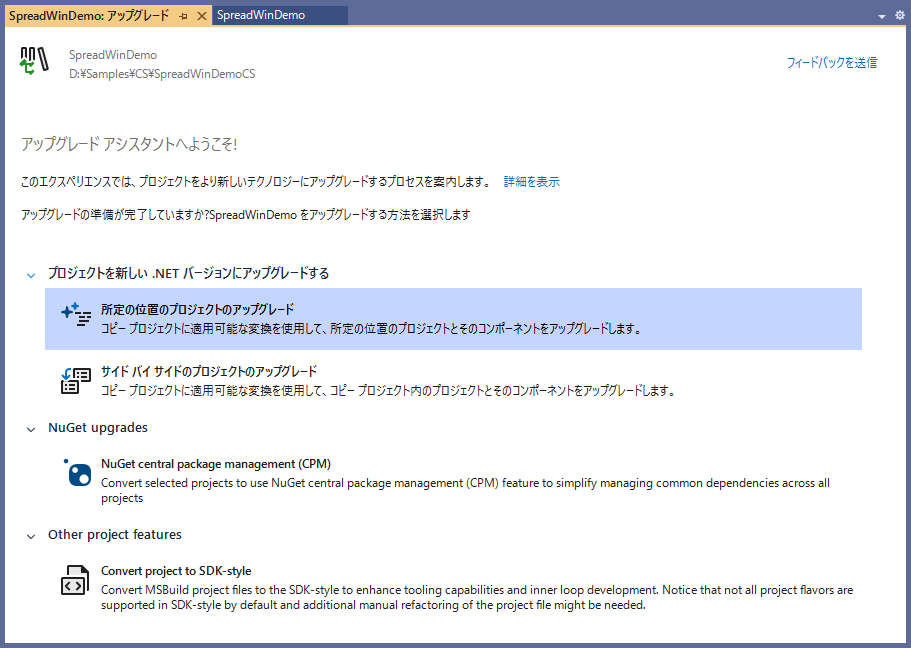This screenshot has width=911, height=648.
Task: Click the in-place upgrade sparkle icon
Action: point(76,314)
